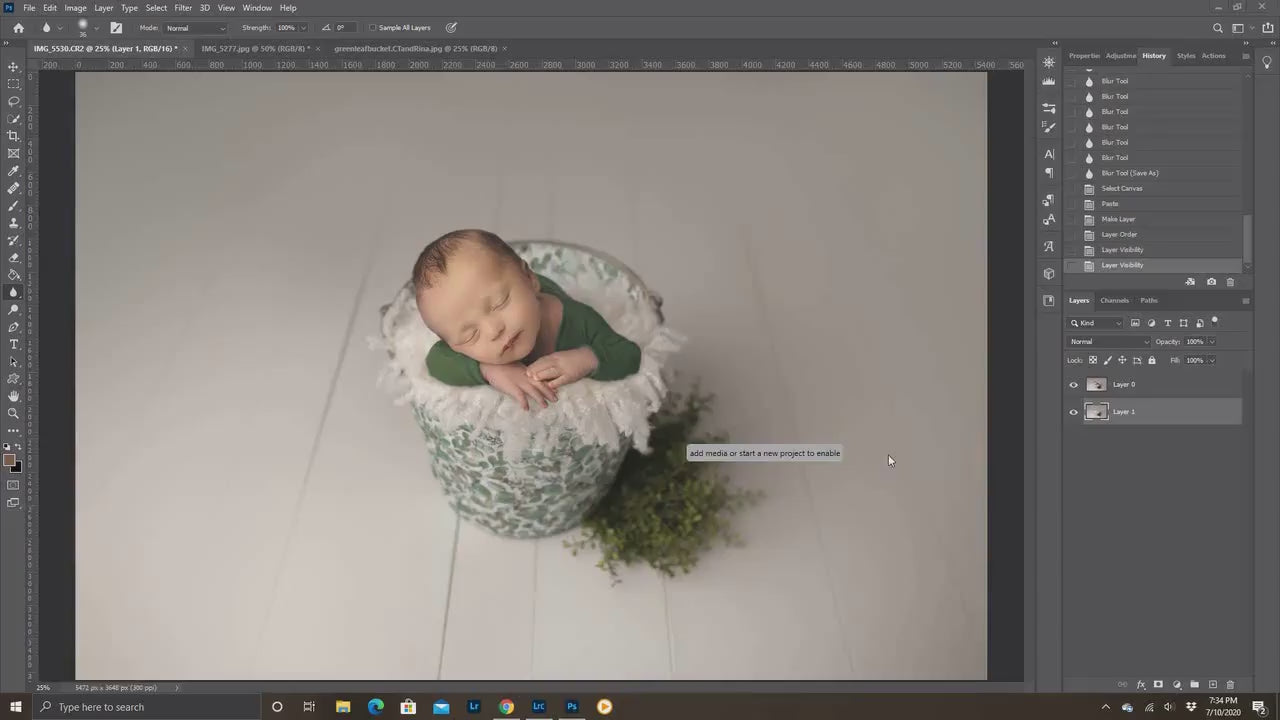
Task: Select the Move tool
Action: click(13, 67)
